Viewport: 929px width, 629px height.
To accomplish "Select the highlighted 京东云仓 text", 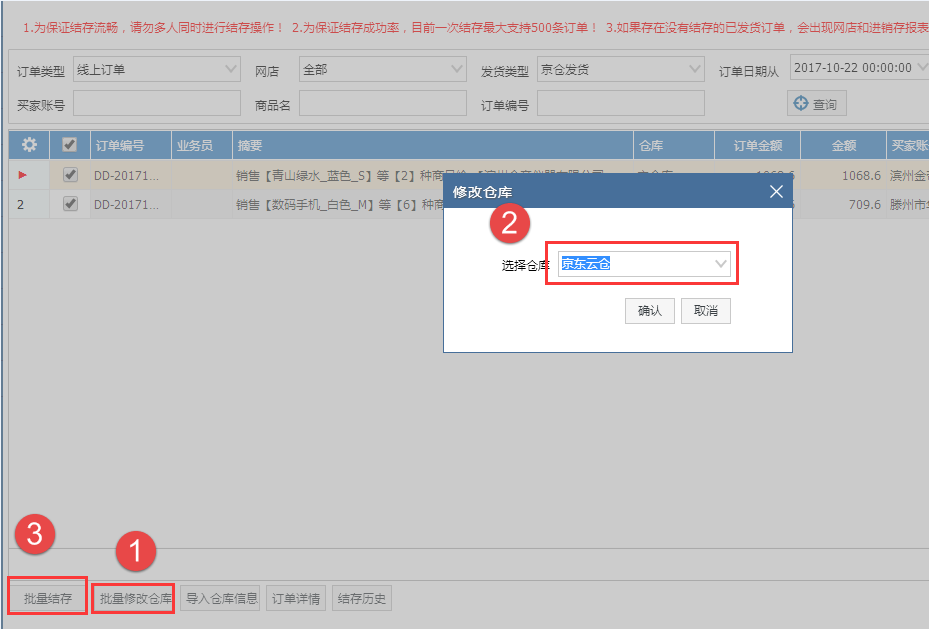I will (x=585, y=264).
